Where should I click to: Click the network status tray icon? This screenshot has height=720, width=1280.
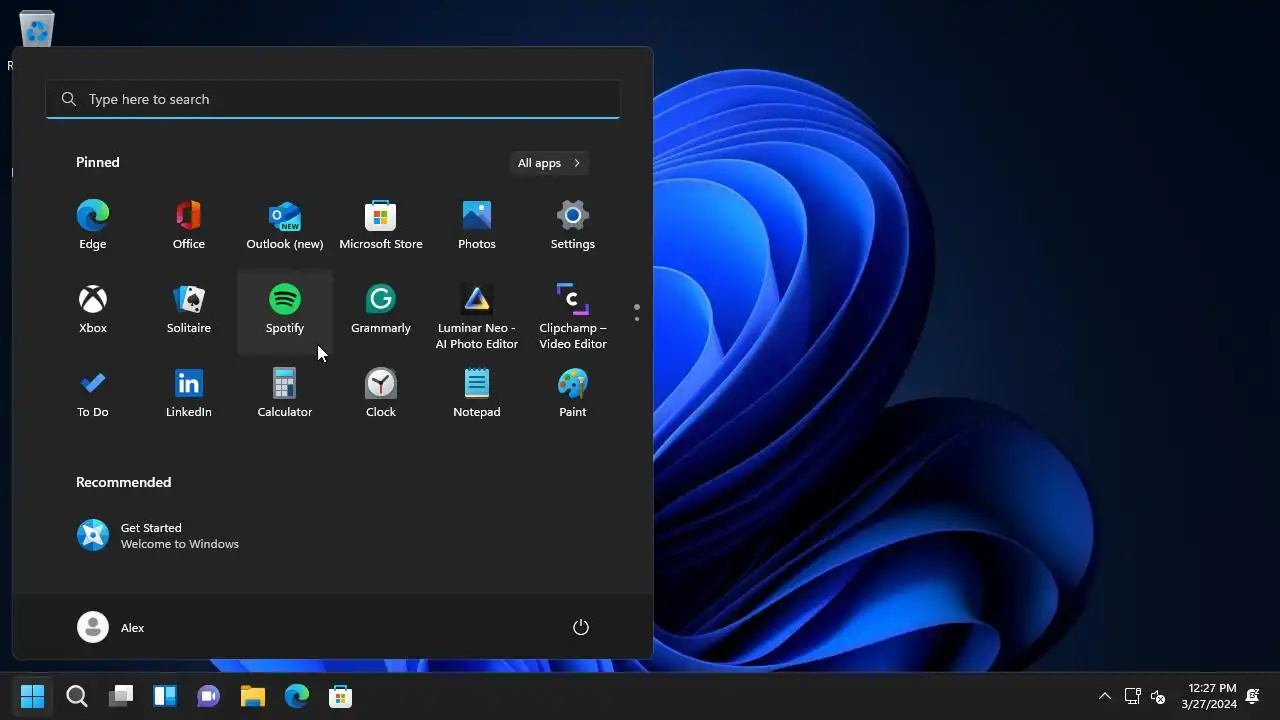(1133, 696)
